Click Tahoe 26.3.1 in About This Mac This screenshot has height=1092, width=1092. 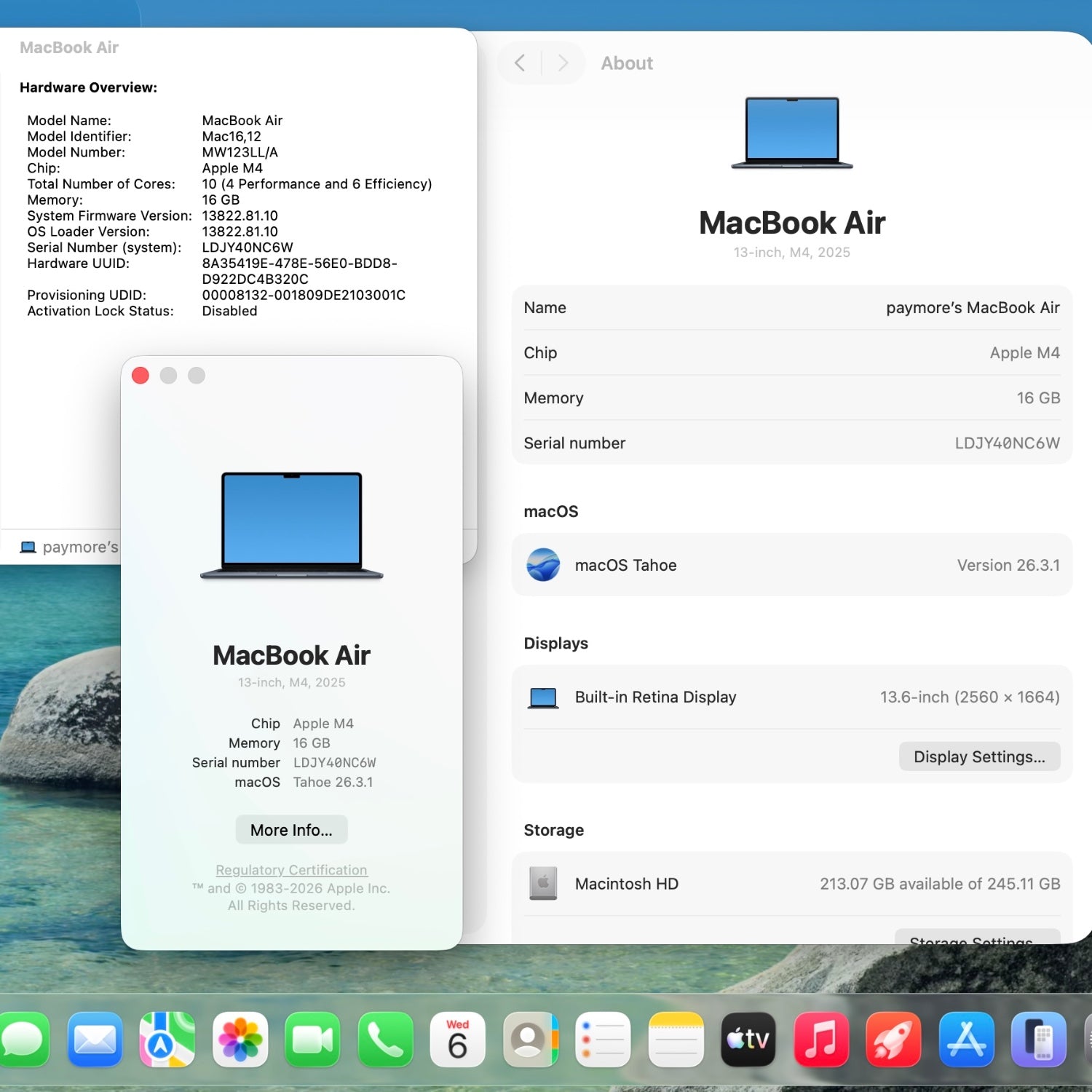[333, 783]
